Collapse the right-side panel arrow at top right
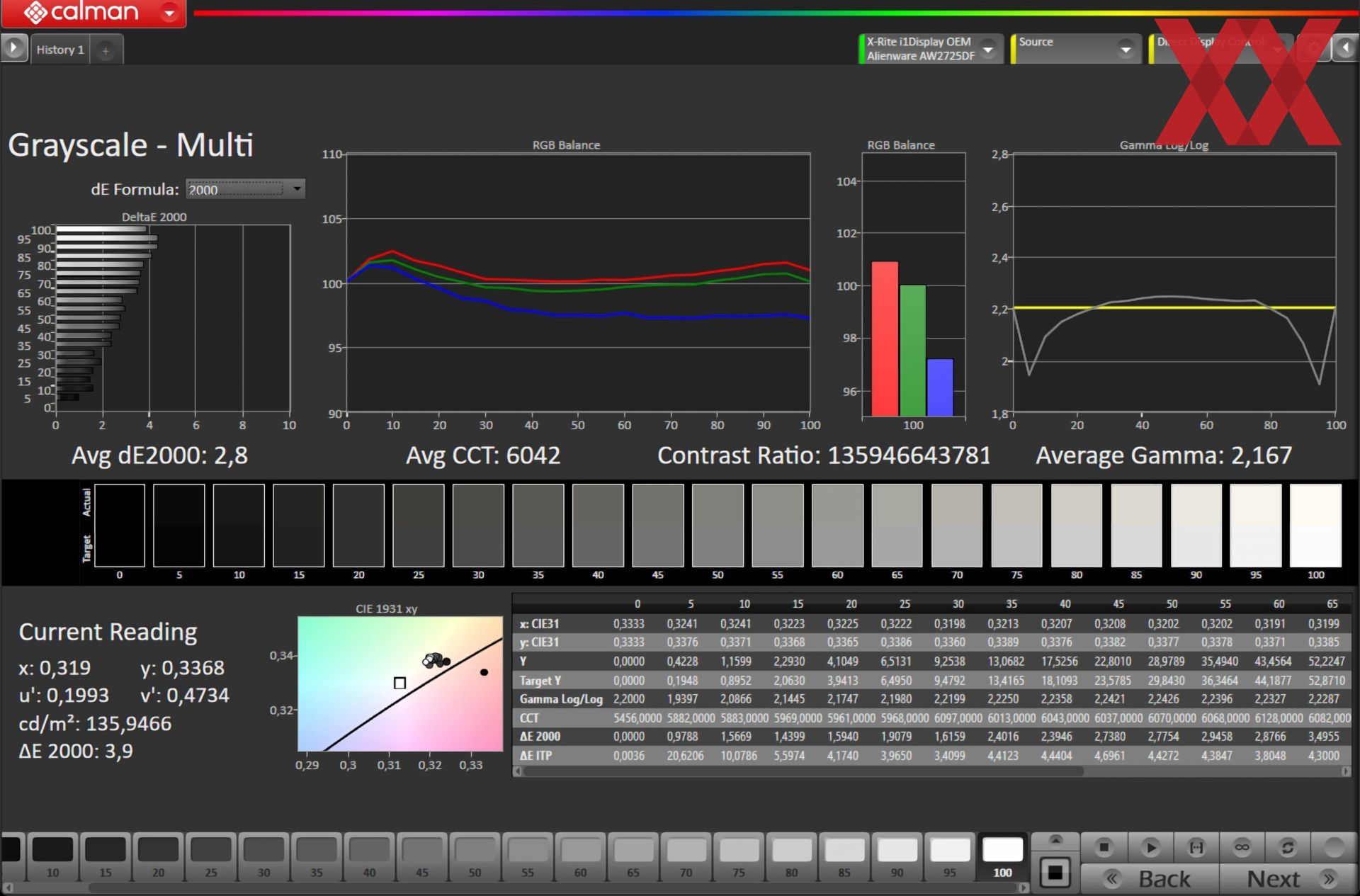Image resolution: width=1360 pixels, height=896 pixels. point(1345,48)
